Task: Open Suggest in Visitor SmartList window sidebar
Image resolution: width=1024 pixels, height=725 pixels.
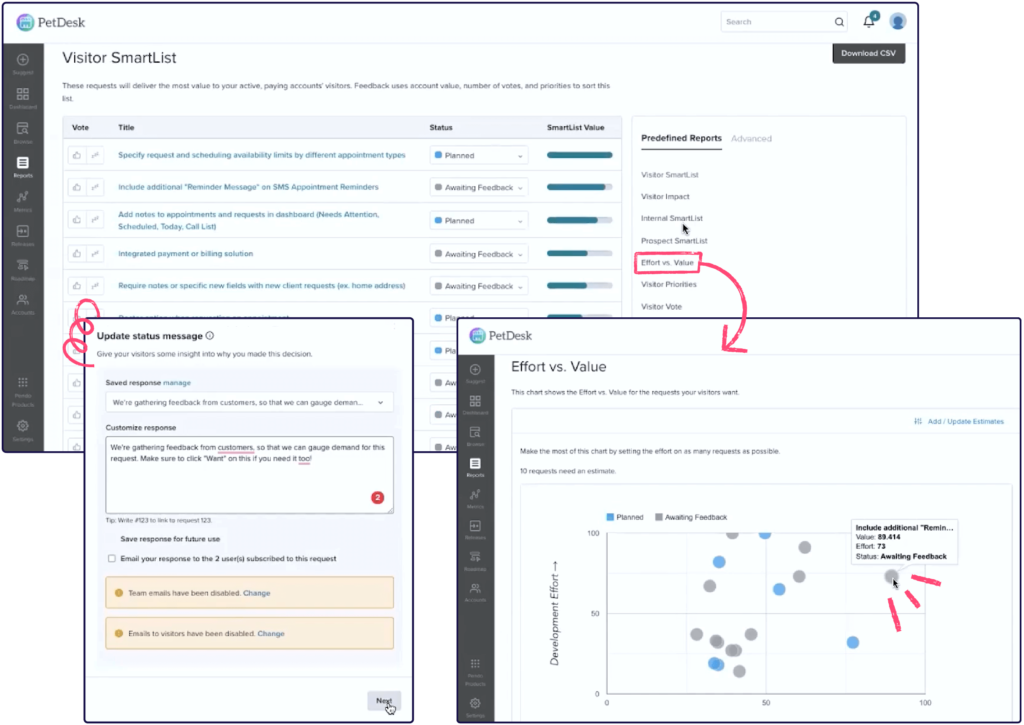Action: [23, 64]
